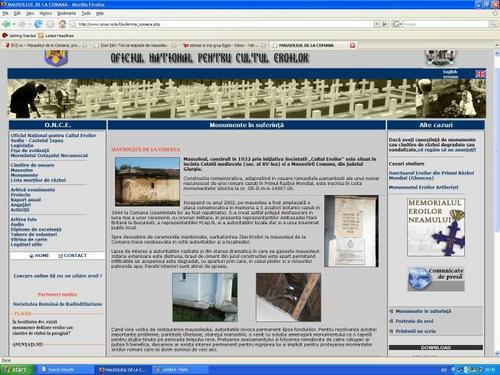Click the Go arrow next to address bar

(x=385, y=24)
